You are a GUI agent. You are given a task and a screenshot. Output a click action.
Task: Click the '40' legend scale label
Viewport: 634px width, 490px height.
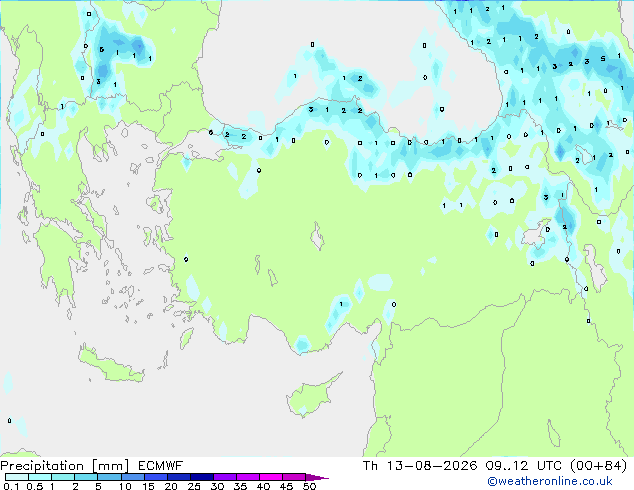(264, 486)
